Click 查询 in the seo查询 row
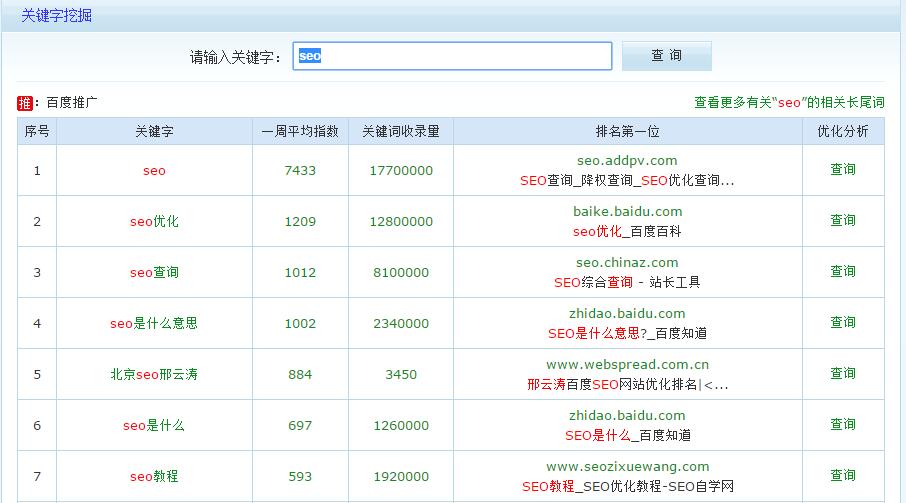This screenshot has height=503, width=906. (x=842, y=272)
